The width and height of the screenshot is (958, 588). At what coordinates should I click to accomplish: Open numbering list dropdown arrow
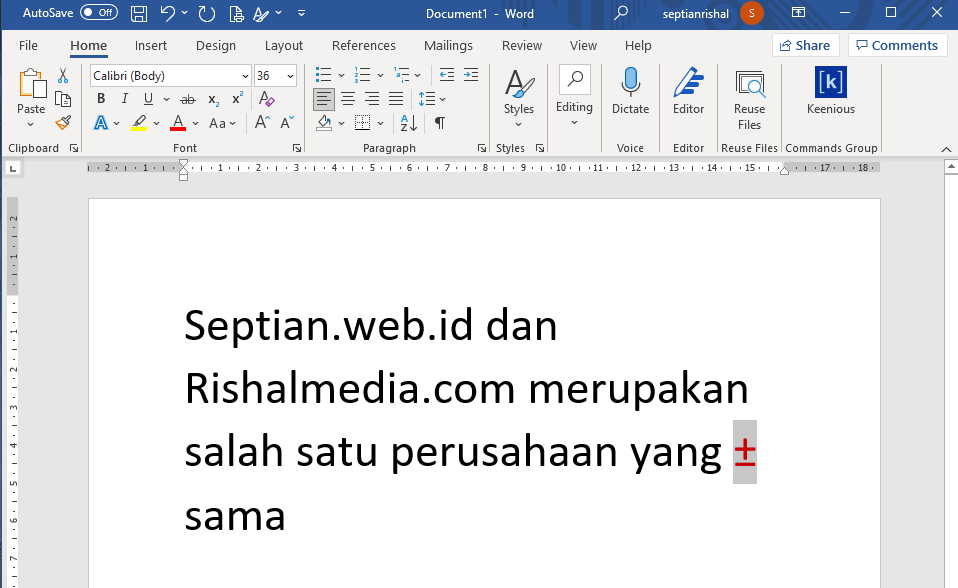click(x=380, y=76)
